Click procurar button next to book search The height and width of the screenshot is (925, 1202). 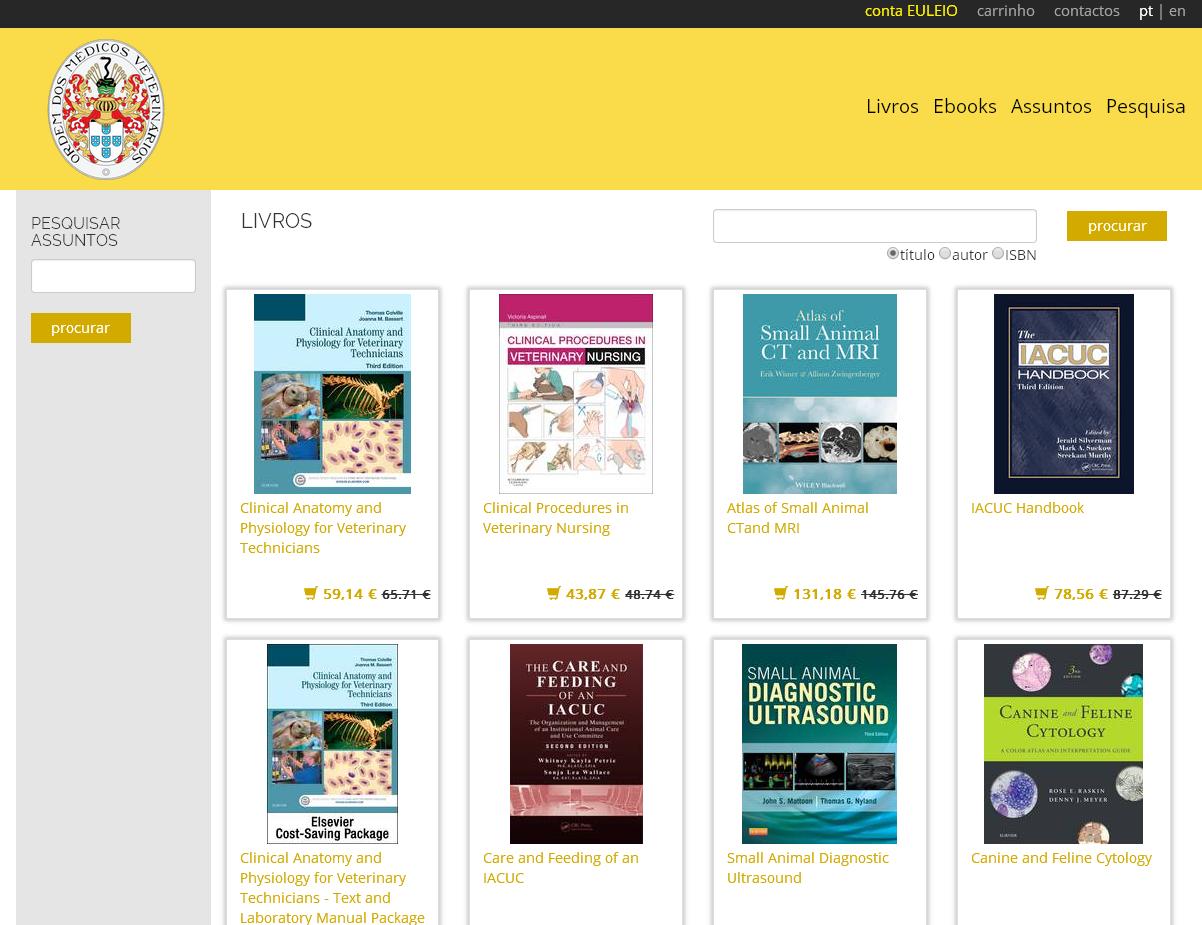(1117, 226)
